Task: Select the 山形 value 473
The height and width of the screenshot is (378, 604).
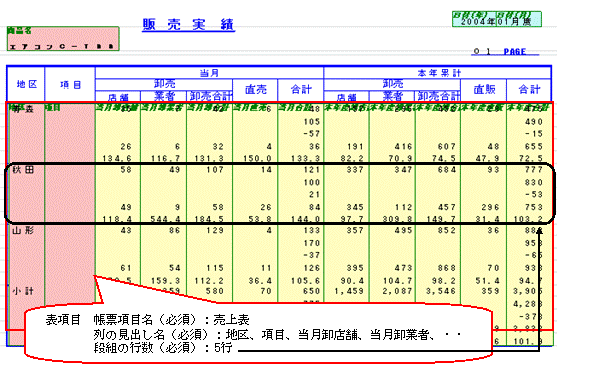Action: (x=403, y=268)
